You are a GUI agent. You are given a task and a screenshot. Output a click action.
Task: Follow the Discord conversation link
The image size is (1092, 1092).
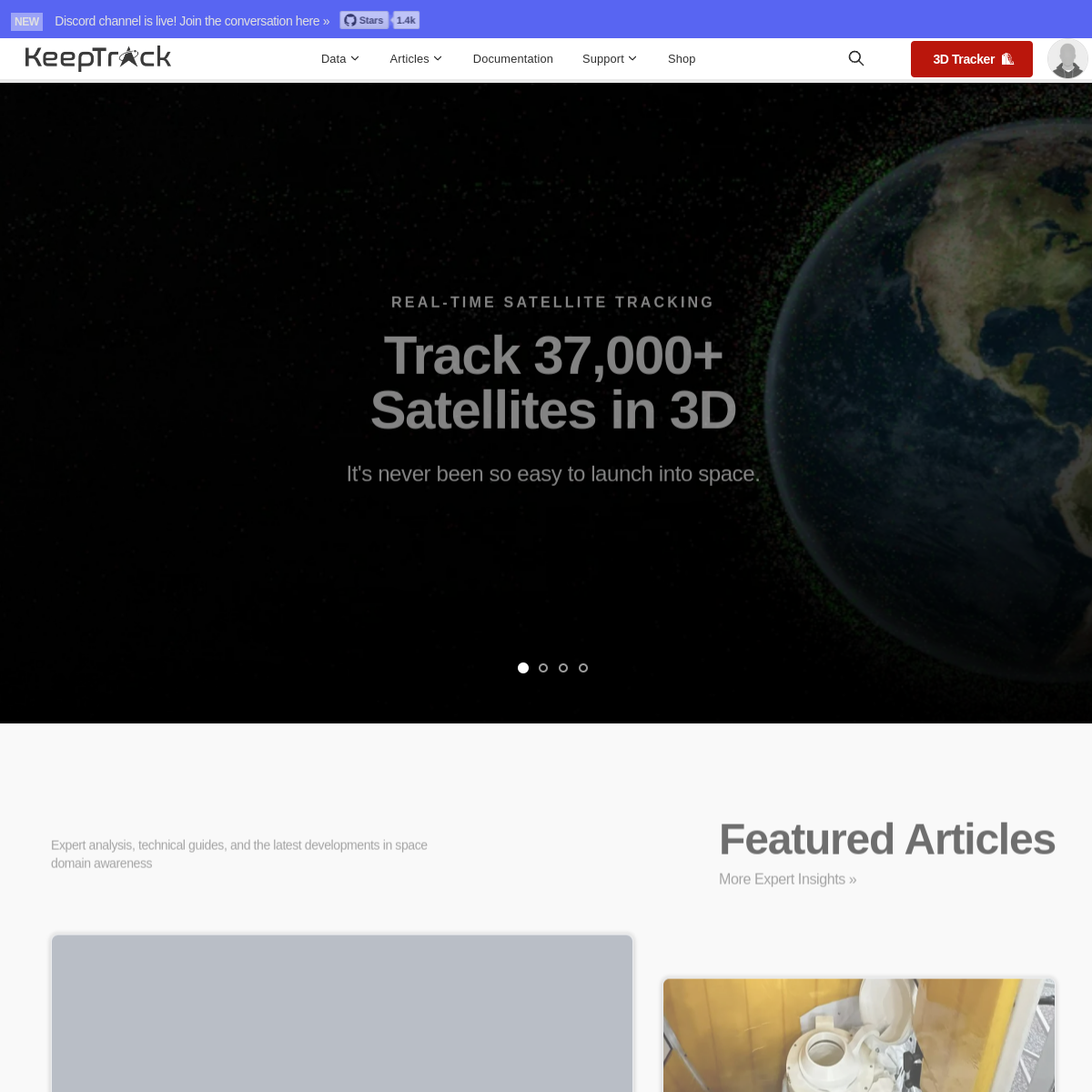191,19
